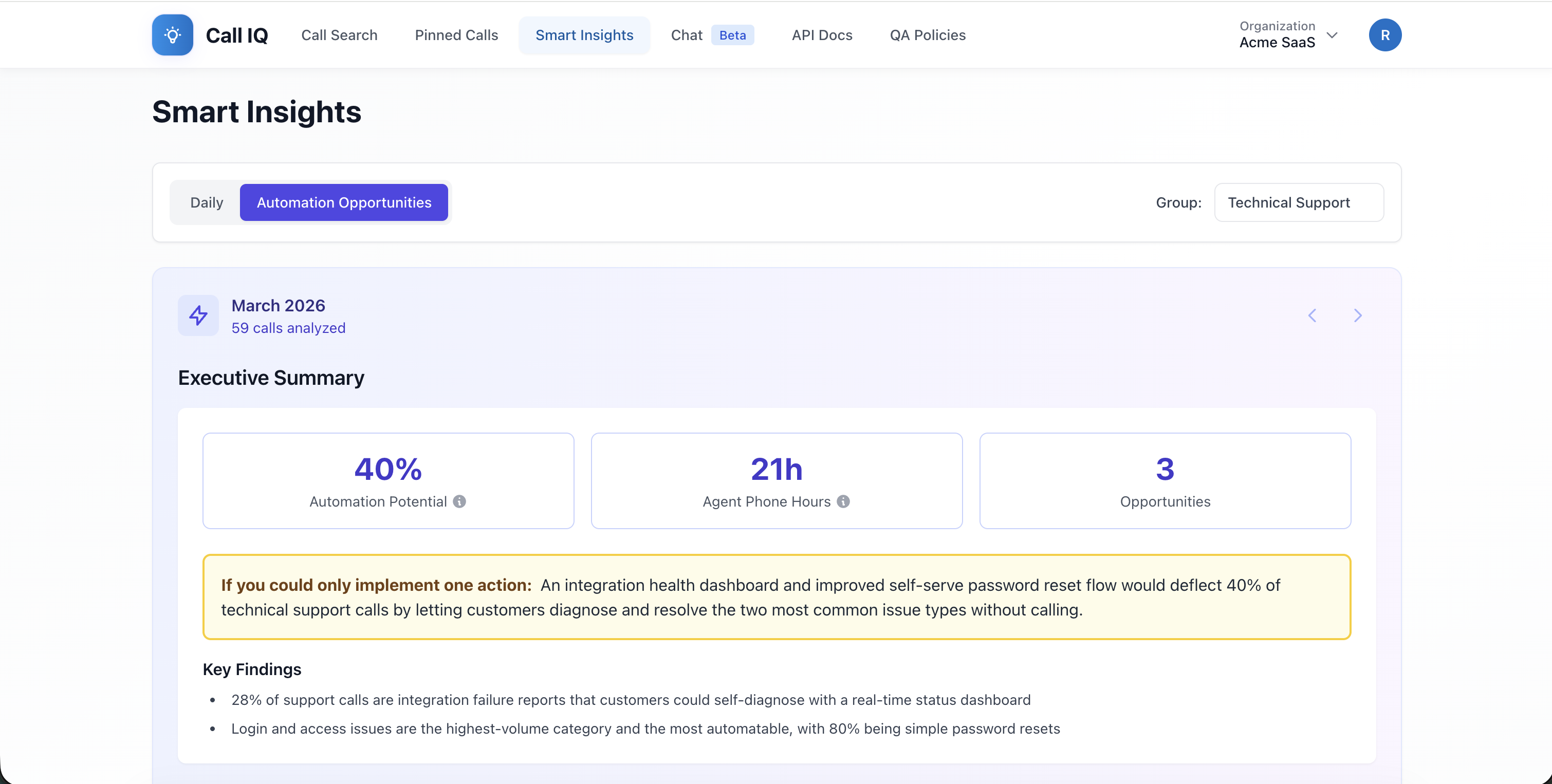1552x784 pixels.
Task: Click the info icon next to Automation Potential
Action: coord(460,501)
